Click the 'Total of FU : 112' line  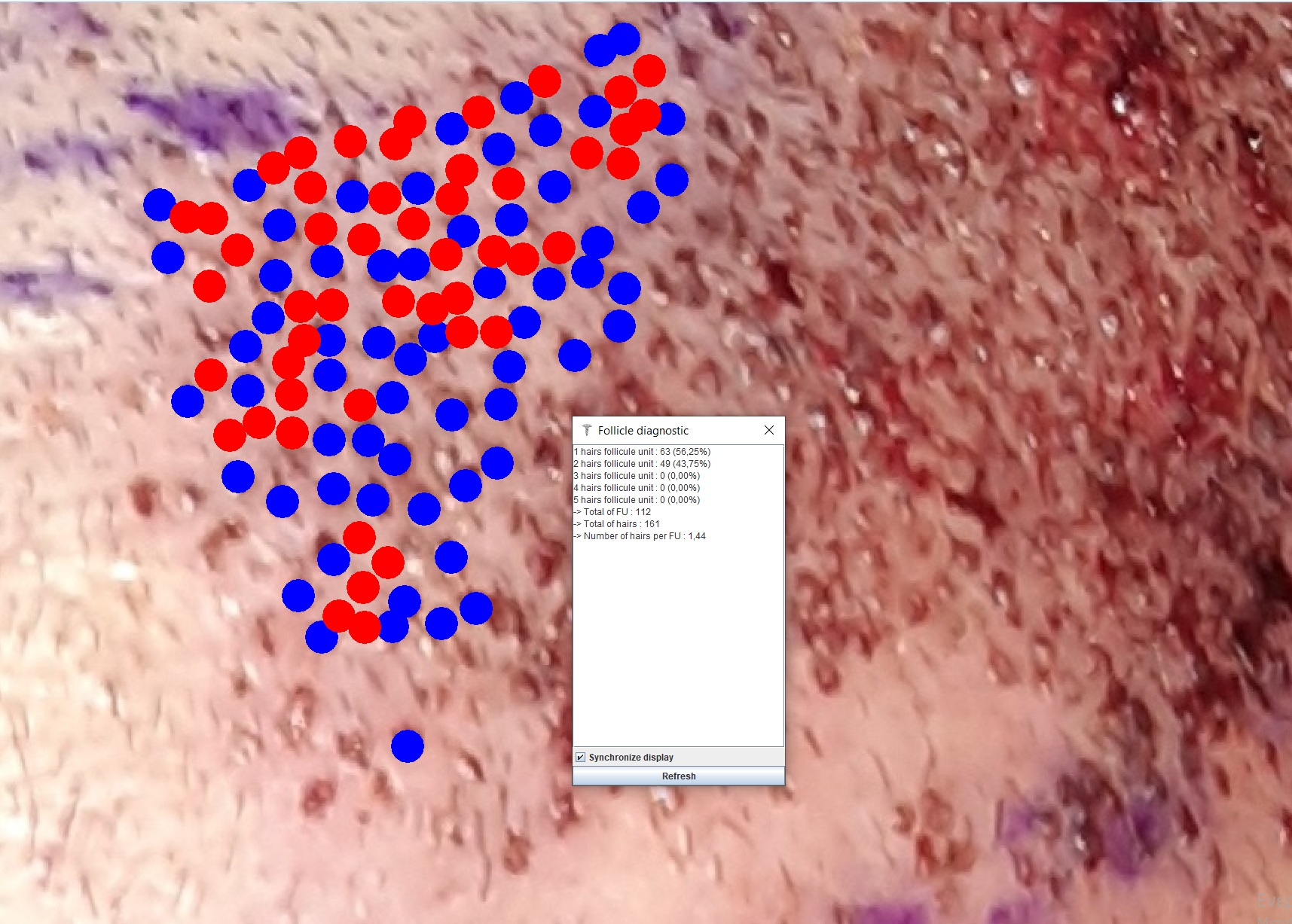tap(613, 512)
